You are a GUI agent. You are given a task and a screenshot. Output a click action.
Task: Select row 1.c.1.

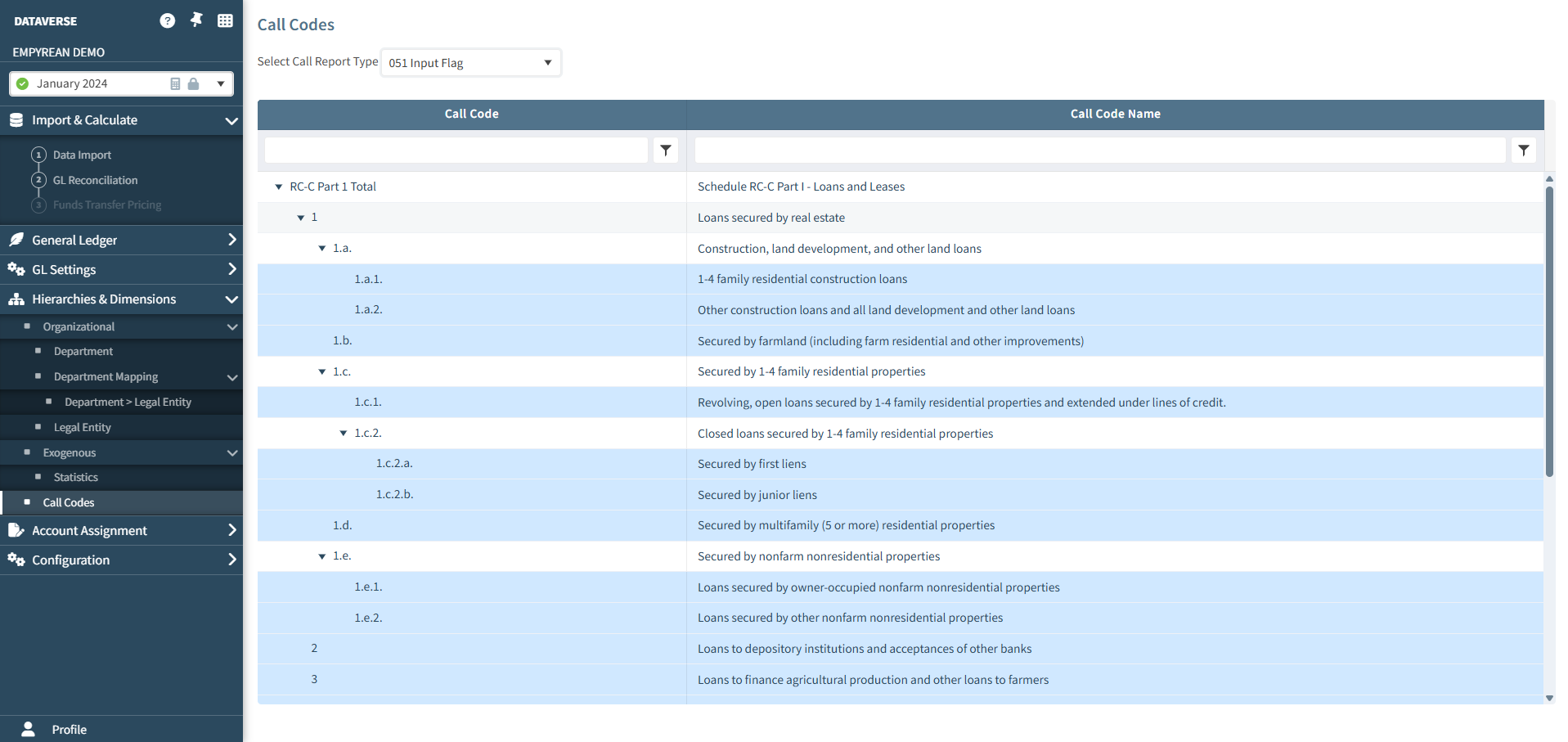pyautogui.click(x=901, y=402)
